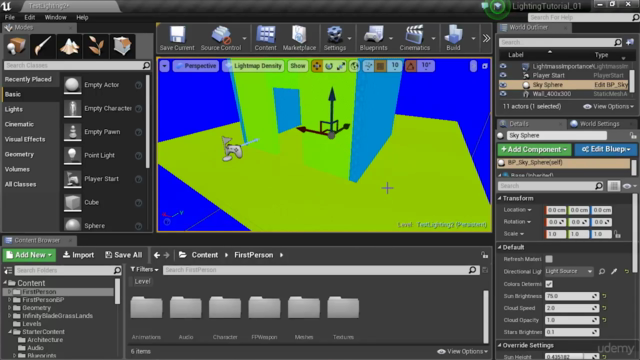Click the Search Classes input field
The image size is (640, 360).
77,65
